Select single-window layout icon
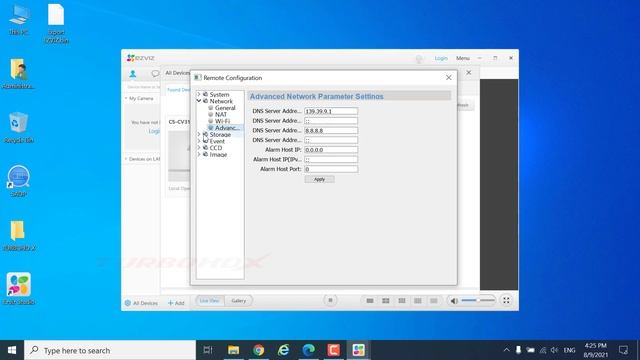 tap(370, 301)
